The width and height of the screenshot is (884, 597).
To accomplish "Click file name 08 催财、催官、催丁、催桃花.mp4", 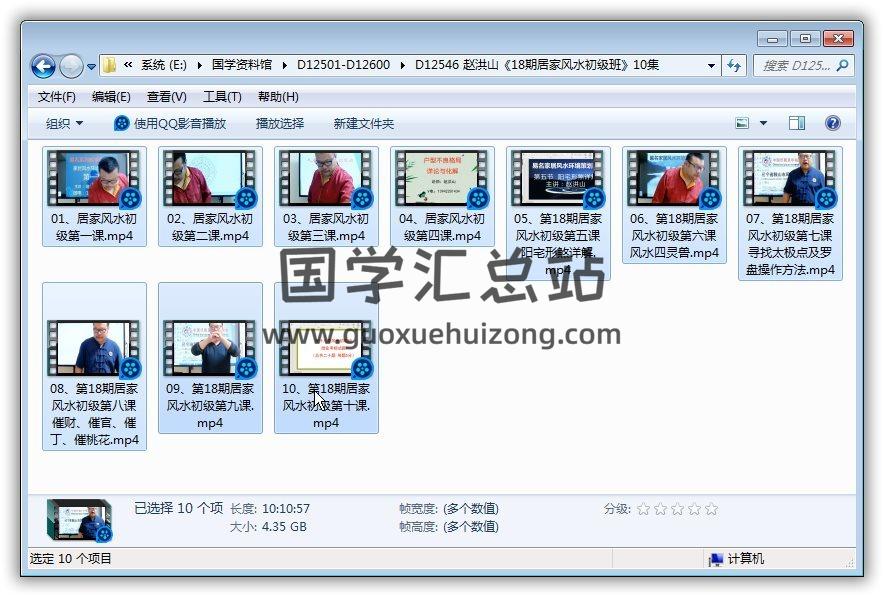I will (x=94, y=414).
